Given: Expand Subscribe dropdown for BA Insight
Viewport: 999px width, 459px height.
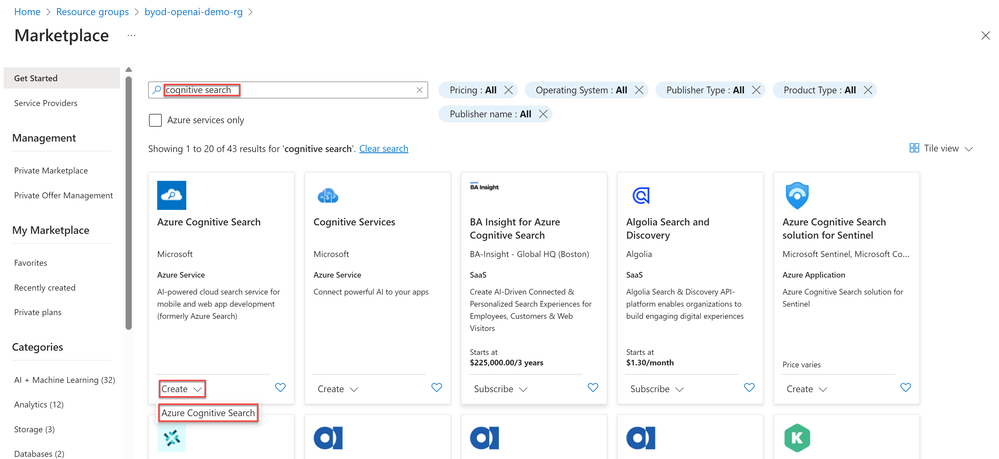Looking at the screenshot, I should click(x=501, y=389).
